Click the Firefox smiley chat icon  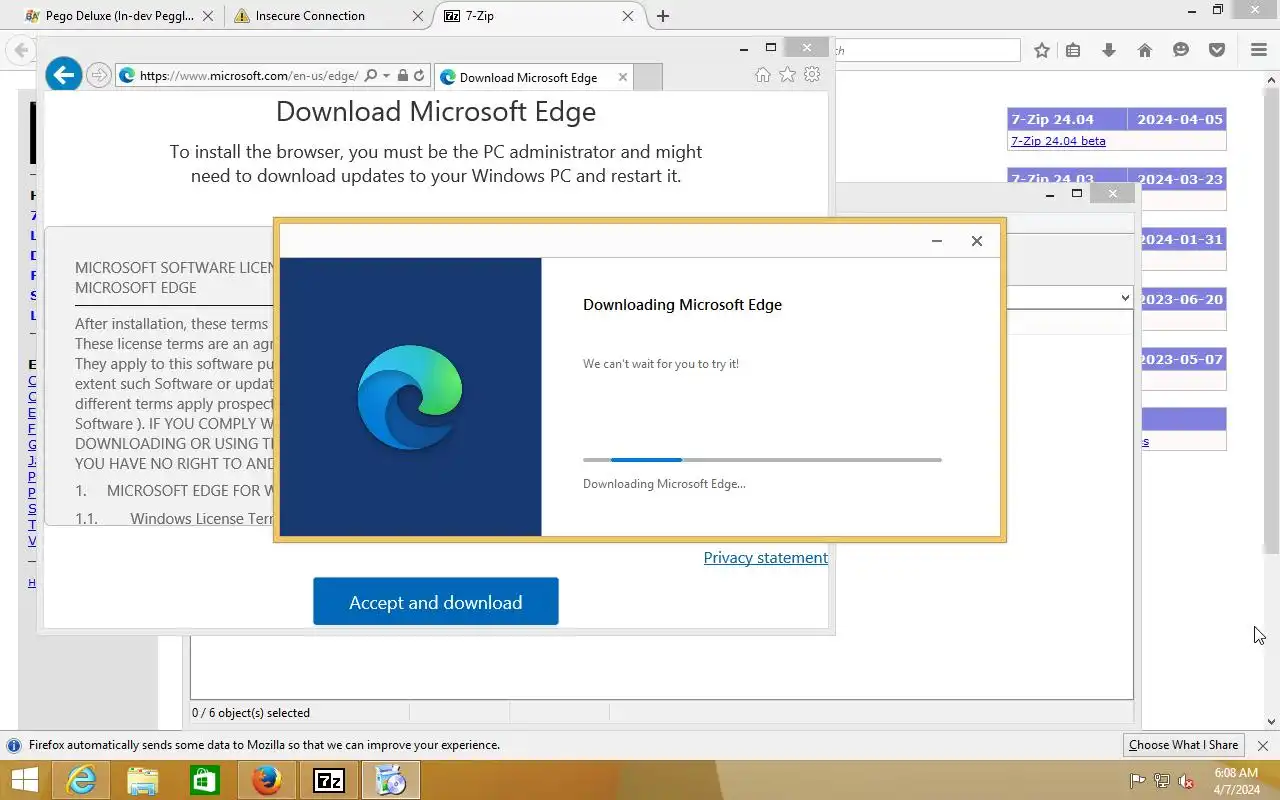[1181, 50]
